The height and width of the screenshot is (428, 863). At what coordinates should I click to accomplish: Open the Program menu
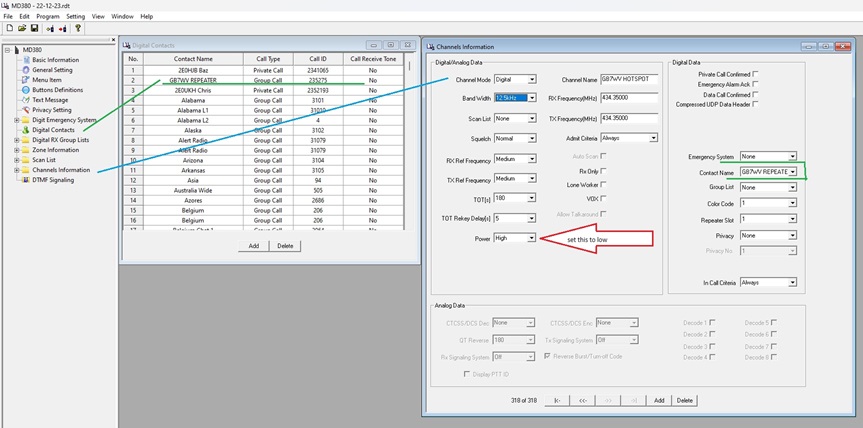[47, 17]
